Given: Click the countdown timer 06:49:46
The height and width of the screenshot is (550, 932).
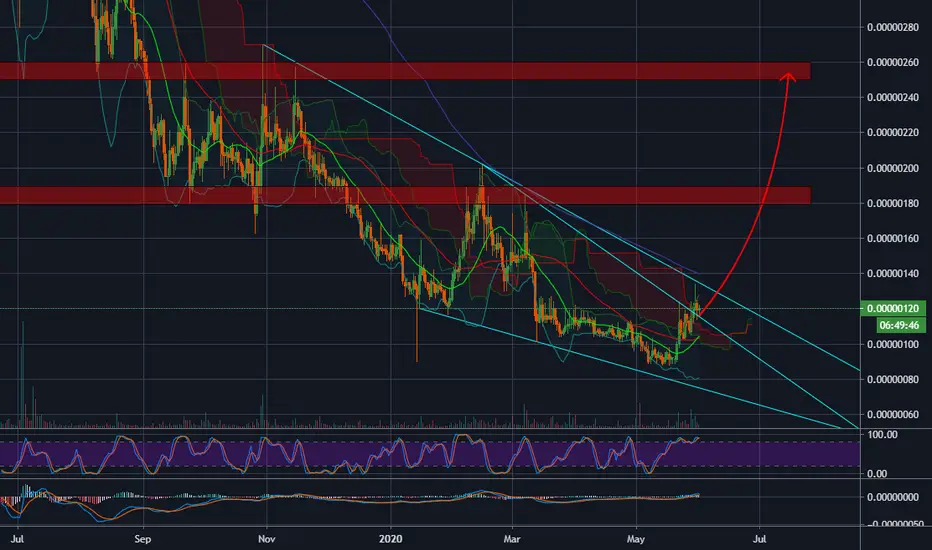Looking at the screenshot, I should 901,325.
